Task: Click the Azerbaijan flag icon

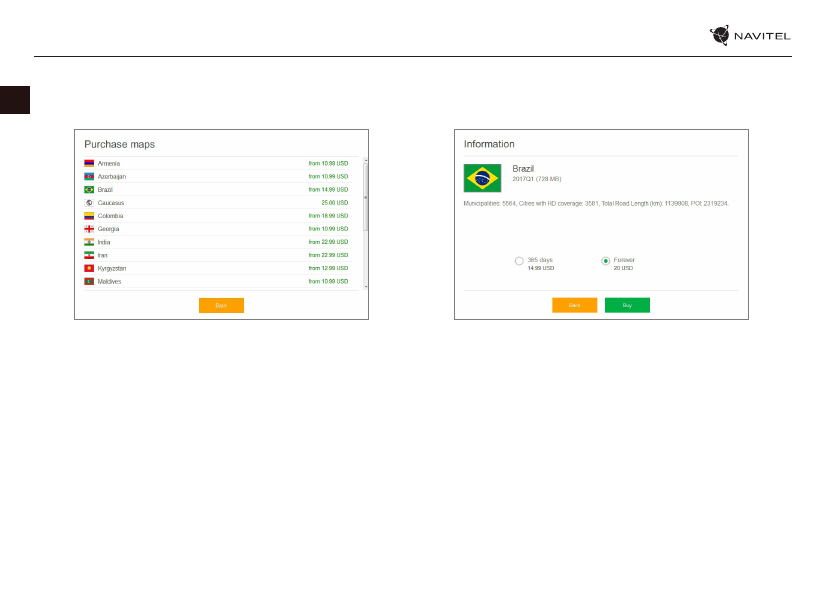Action: [x=89, y=176]
